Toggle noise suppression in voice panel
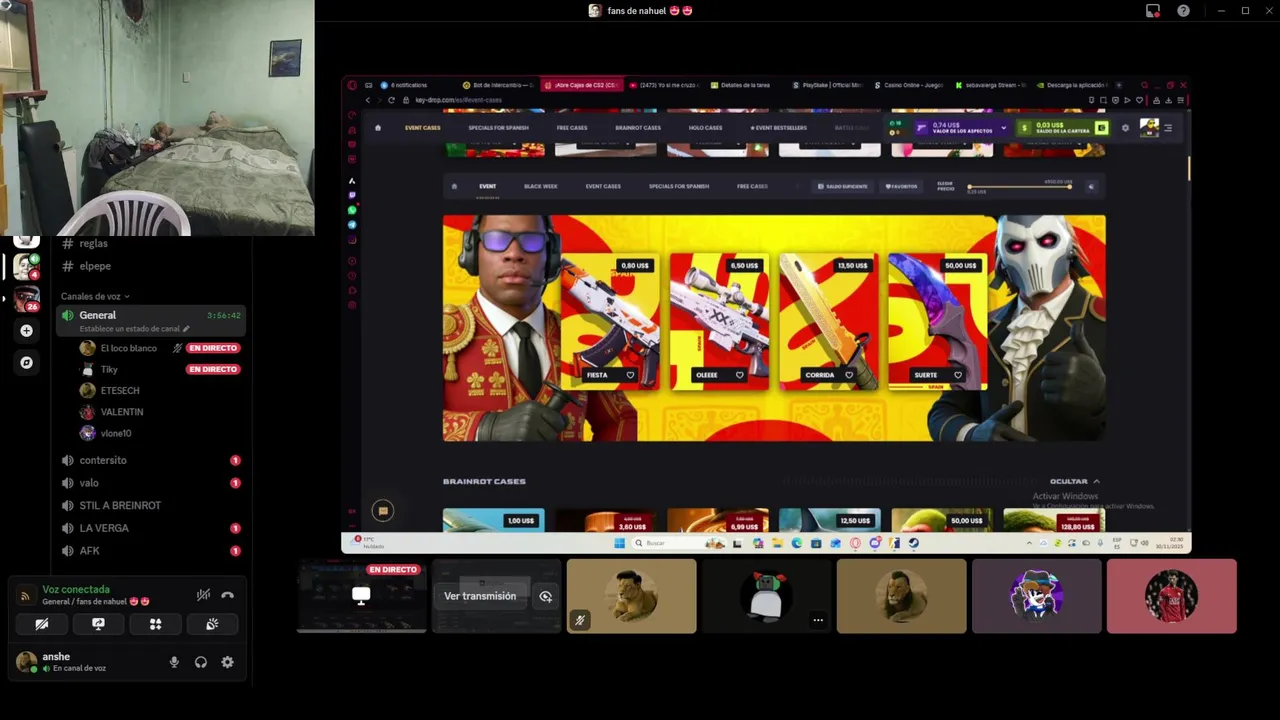 tap(203, 595)
